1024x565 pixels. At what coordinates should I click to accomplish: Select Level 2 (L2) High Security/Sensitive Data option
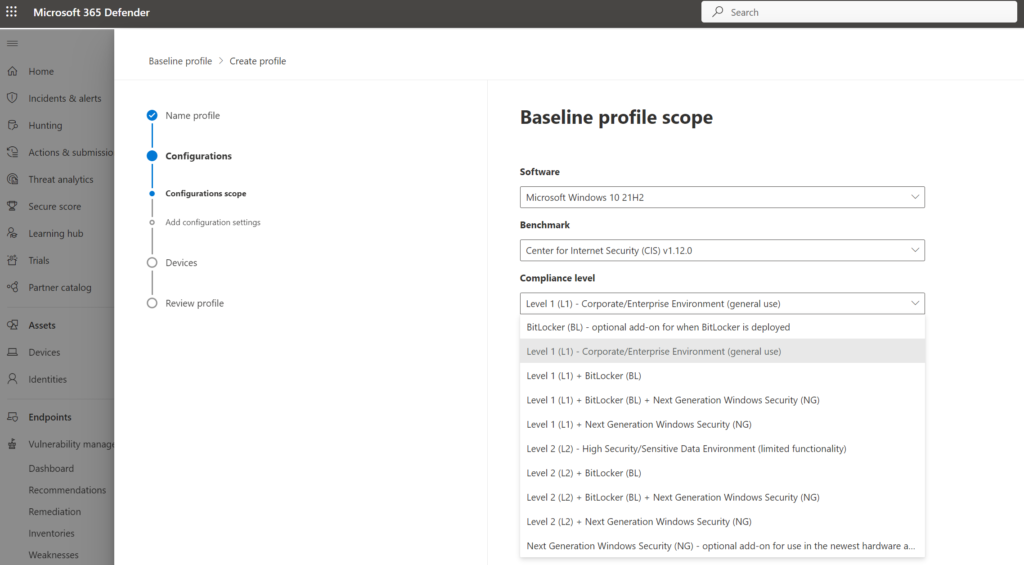click(x=722, y=449)
